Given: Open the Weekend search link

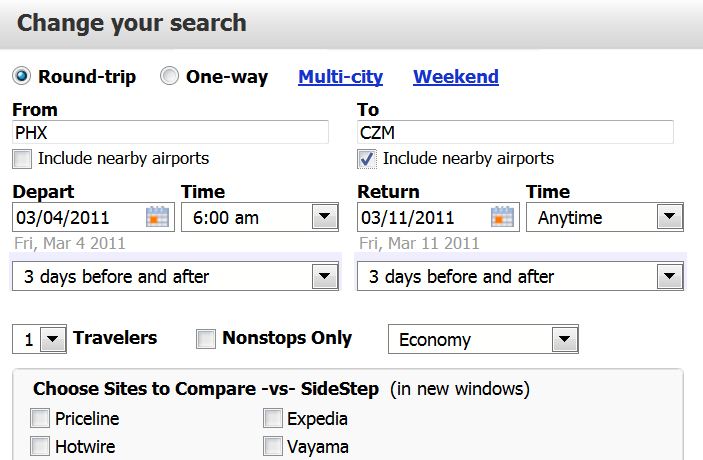Looking at the screenshot, I should (455, 77).
